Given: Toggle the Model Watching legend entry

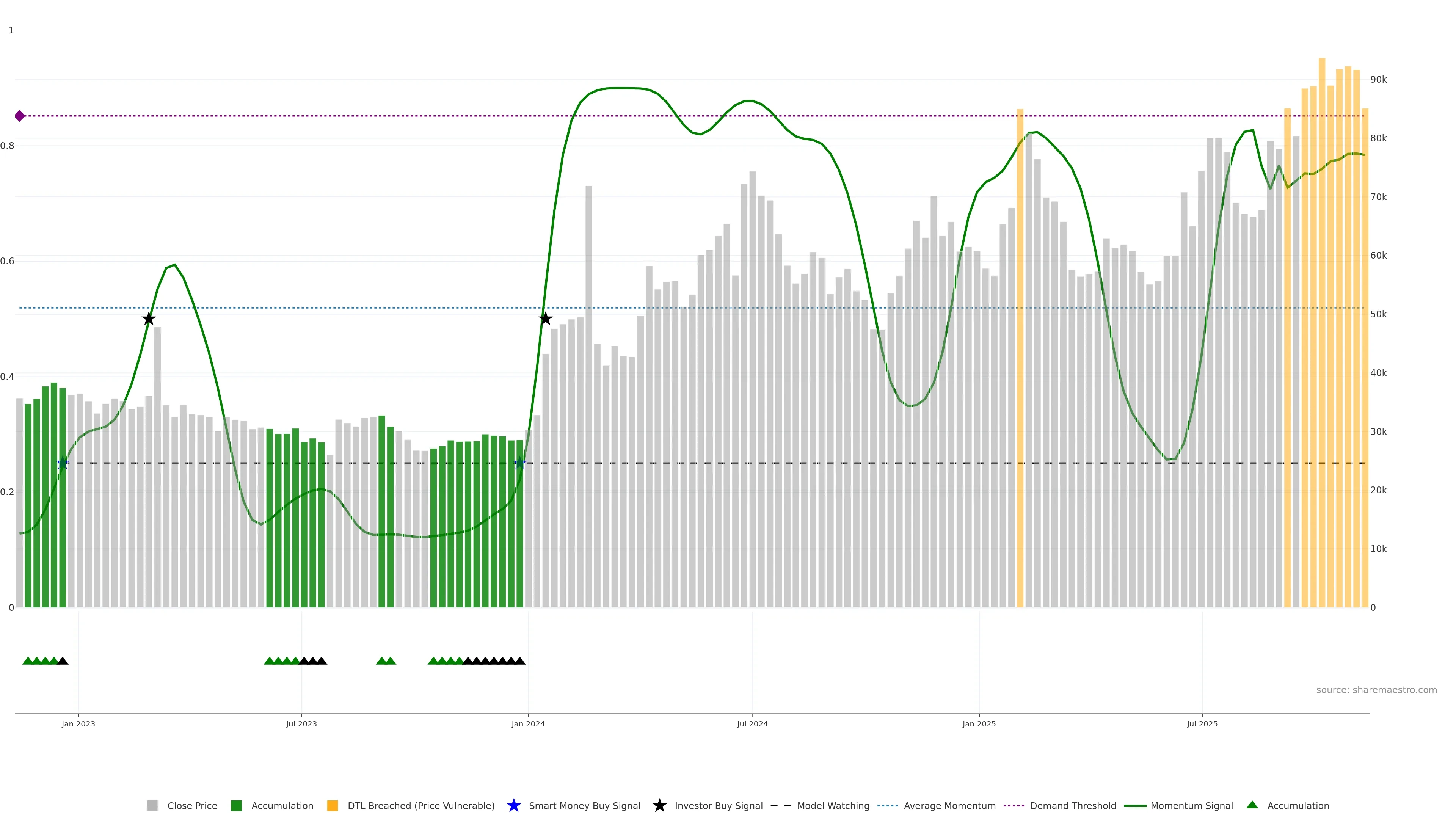Looking at the screenshot, I should (x=833, y=805).
